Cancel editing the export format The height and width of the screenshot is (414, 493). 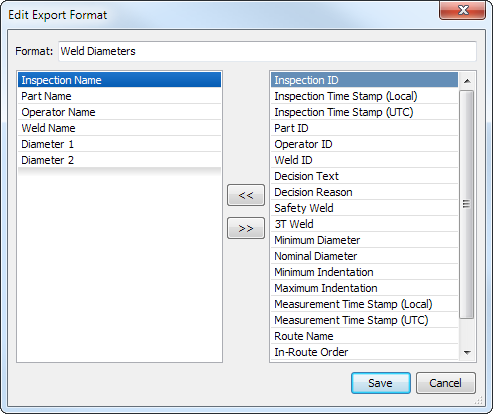point(446,383)
